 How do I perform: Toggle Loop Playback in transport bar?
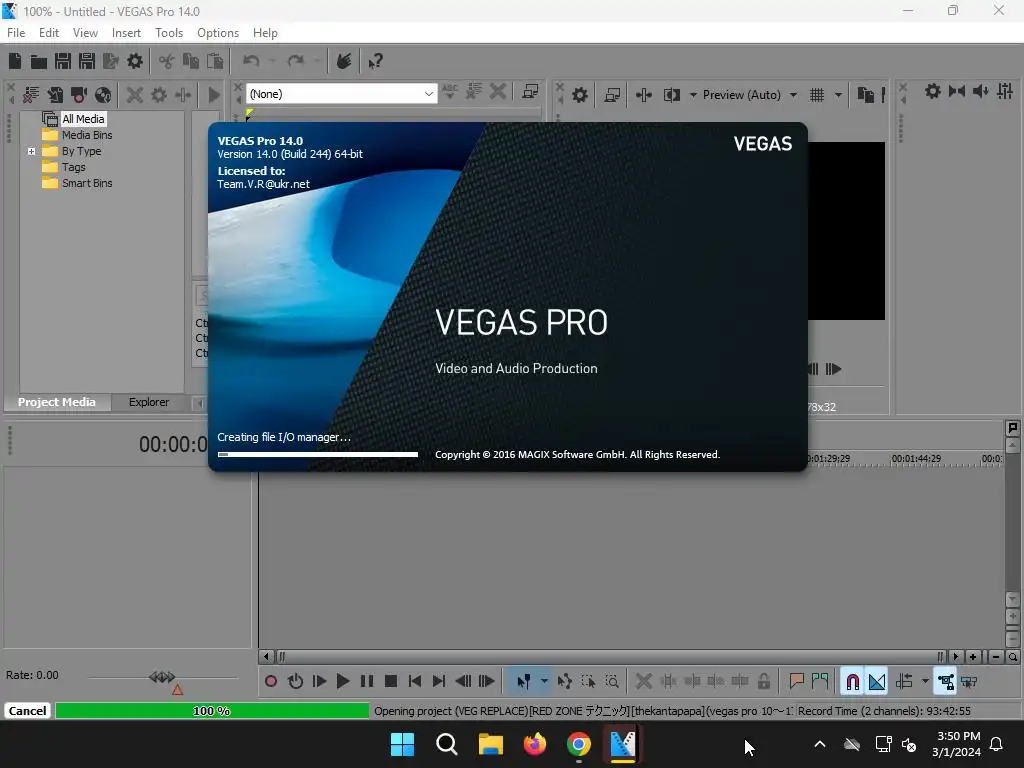pos(295,682)
